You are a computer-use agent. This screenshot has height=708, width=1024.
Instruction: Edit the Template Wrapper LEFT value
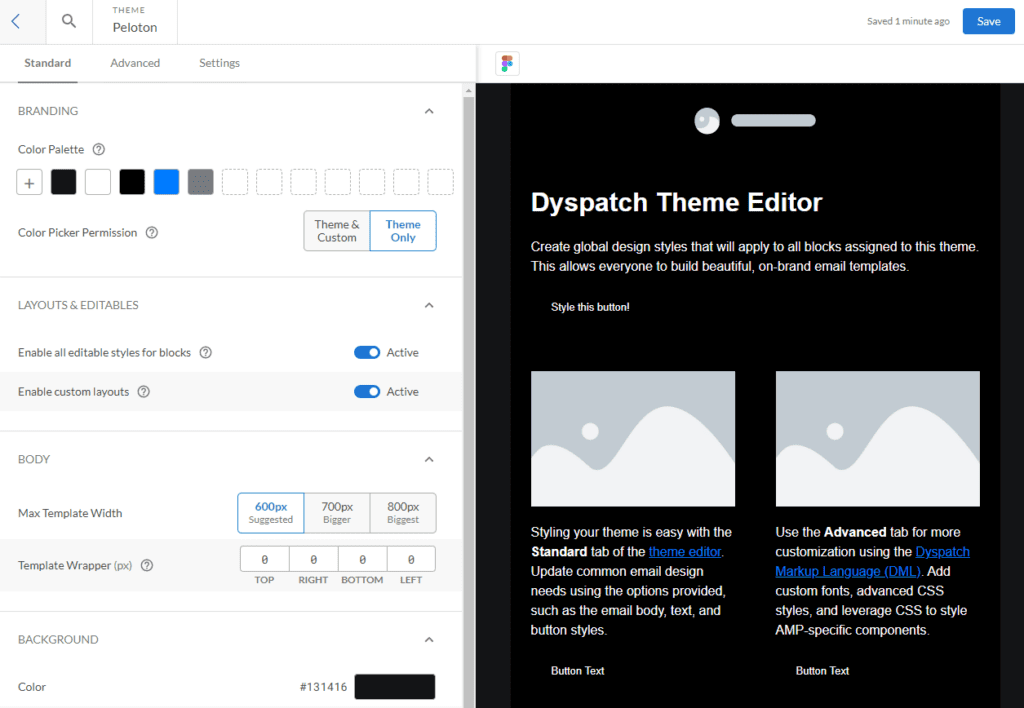(411, 560)
